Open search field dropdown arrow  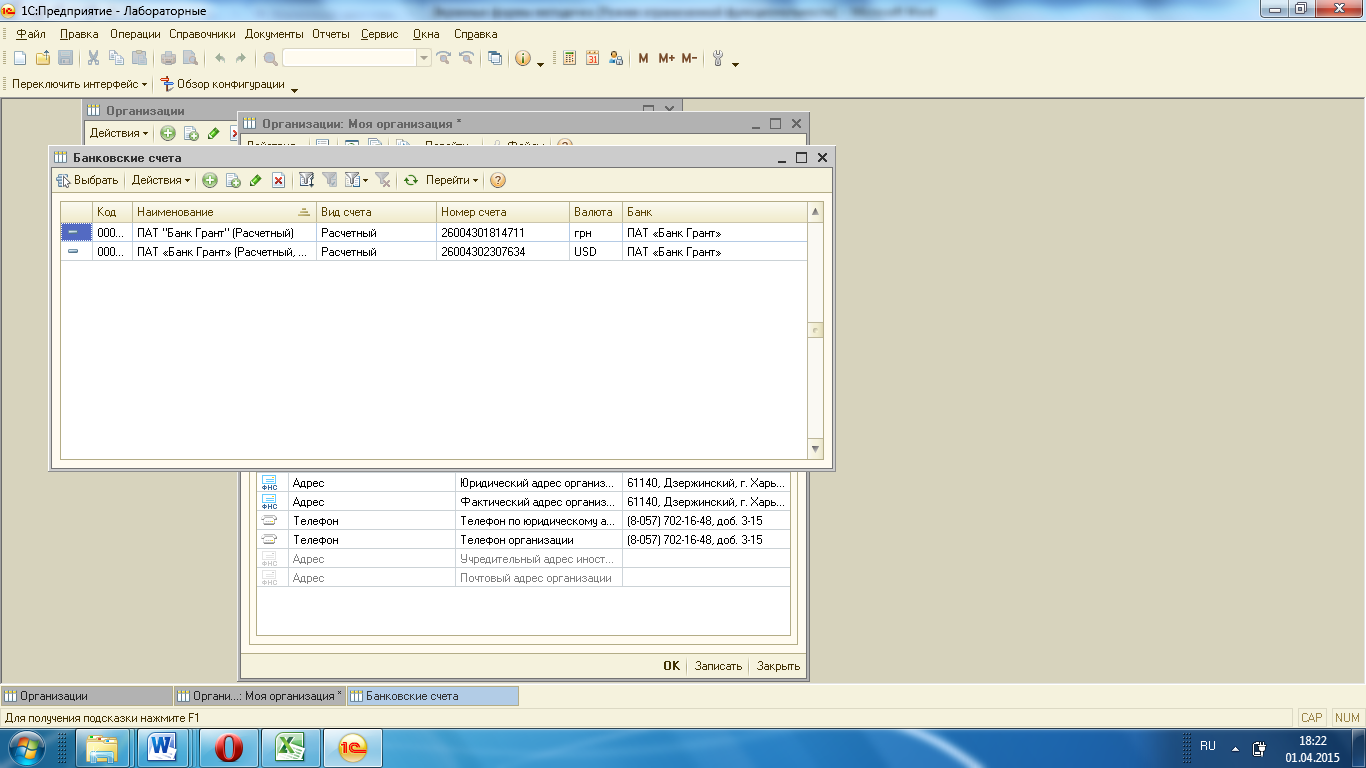coord(425,58)
